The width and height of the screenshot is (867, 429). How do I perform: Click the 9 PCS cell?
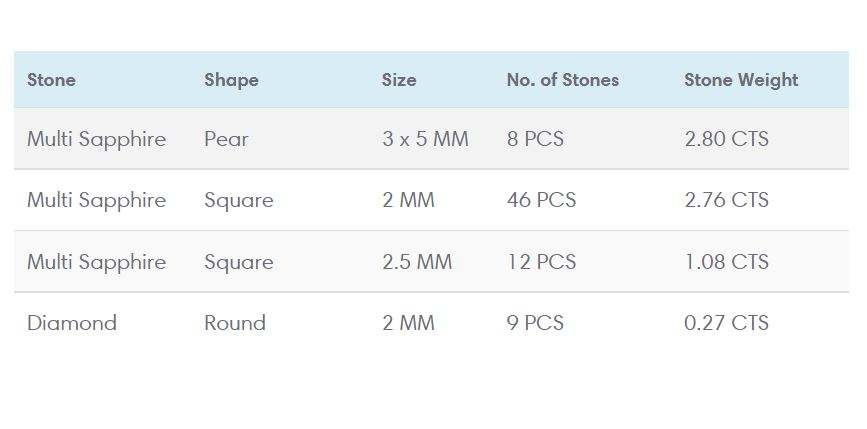tap(535, 323)
